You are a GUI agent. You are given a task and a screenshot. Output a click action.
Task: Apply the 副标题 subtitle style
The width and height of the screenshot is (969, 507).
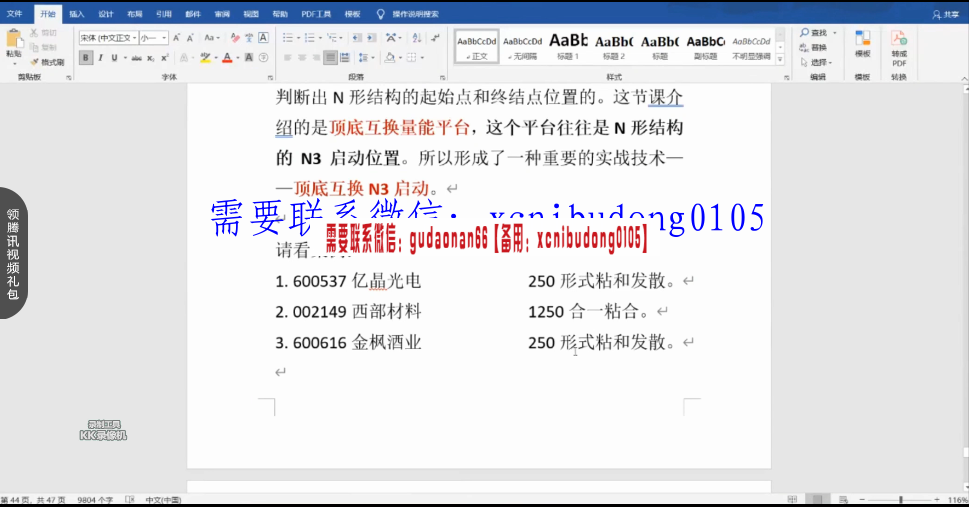click(x=705, y=46)
